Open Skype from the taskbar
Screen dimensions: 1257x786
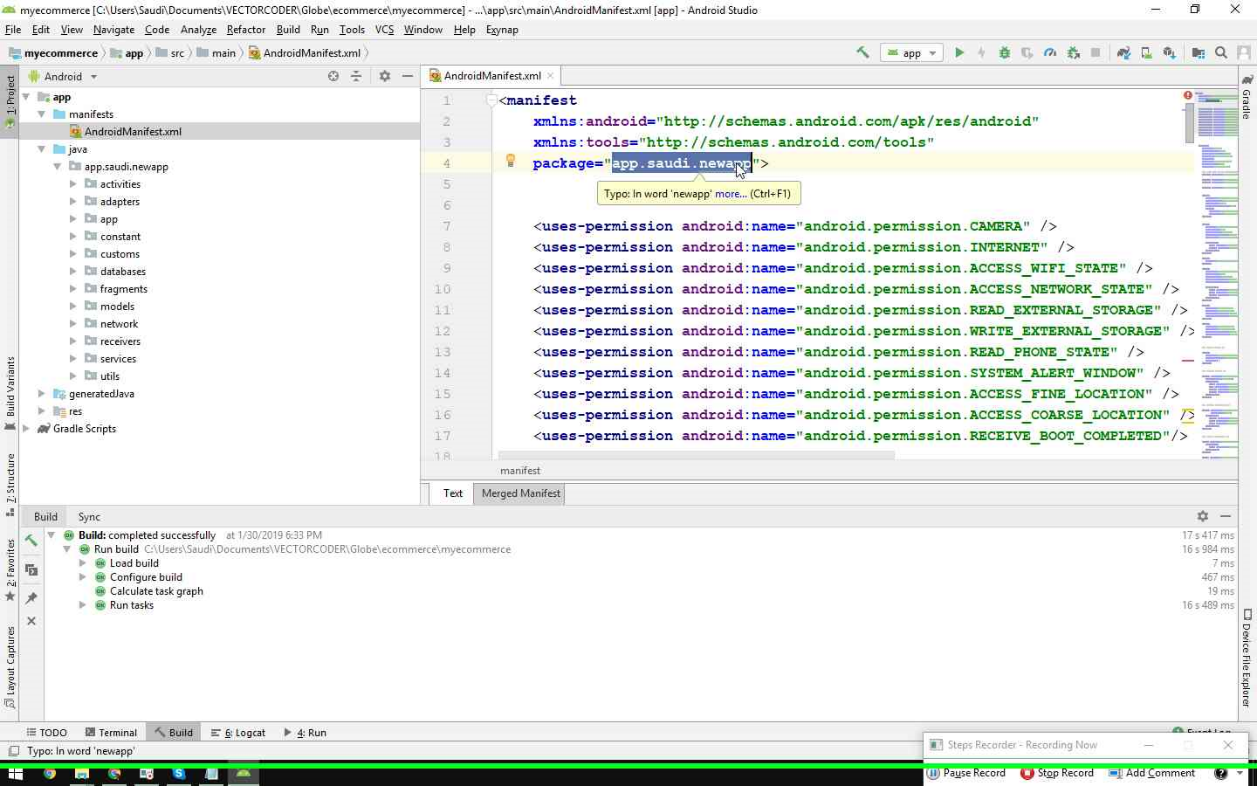tap(179, 774)
